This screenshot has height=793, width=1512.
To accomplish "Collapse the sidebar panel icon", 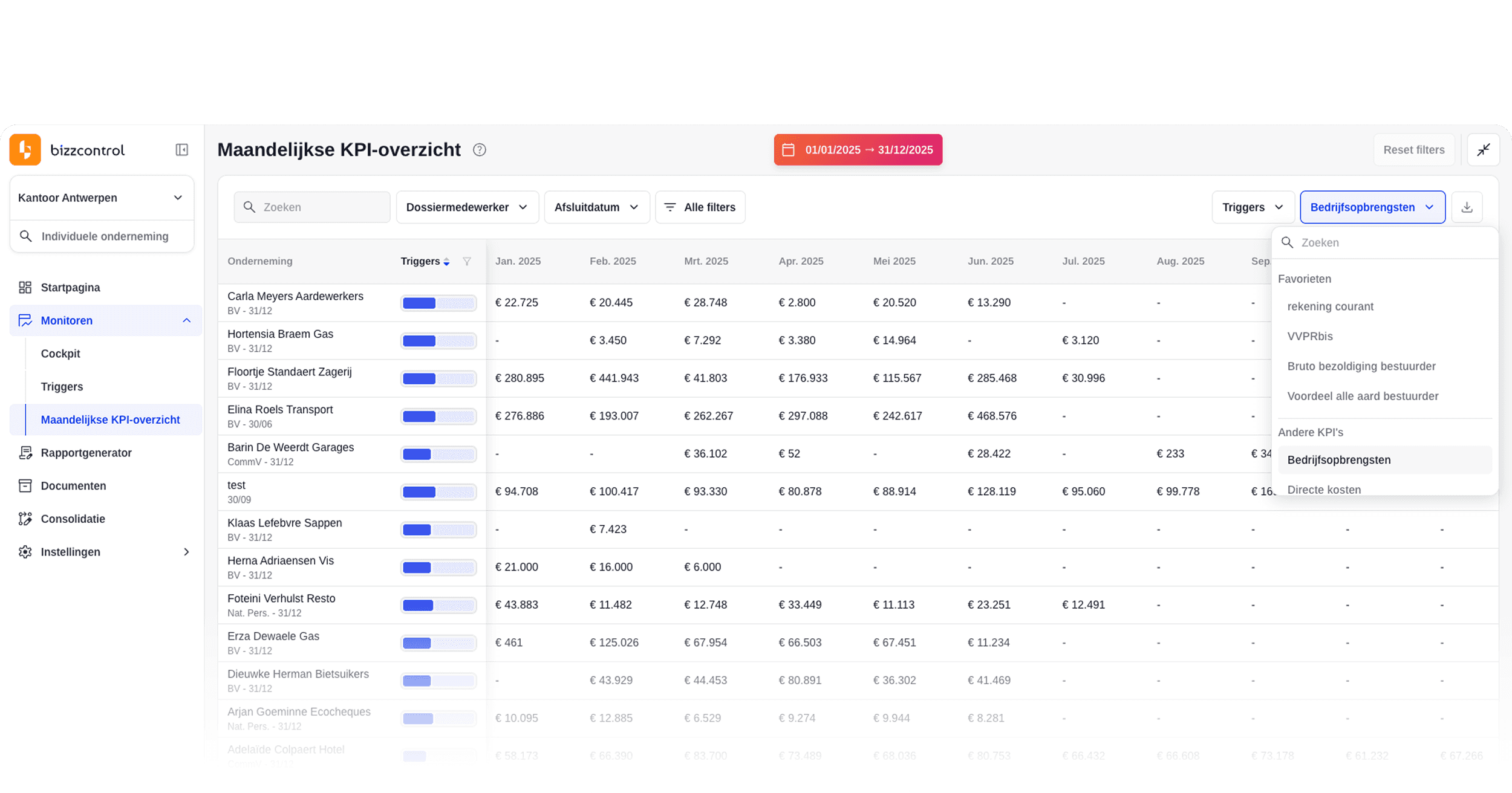I will tap(181, 150).
